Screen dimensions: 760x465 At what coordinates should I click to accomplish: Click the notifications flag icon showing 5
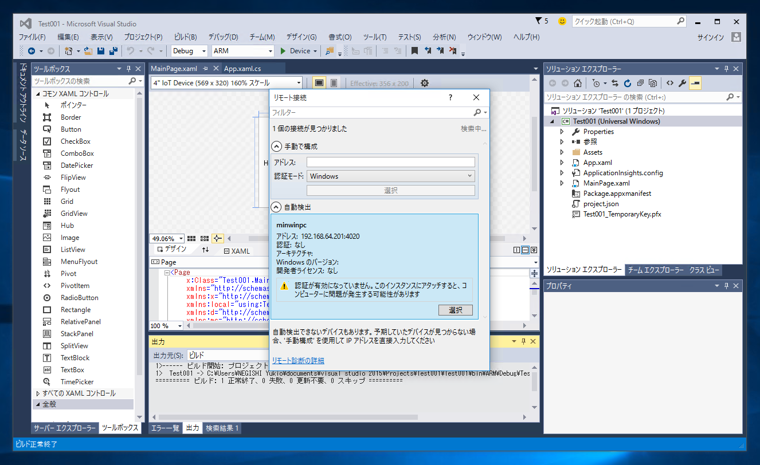click(538, 21)
